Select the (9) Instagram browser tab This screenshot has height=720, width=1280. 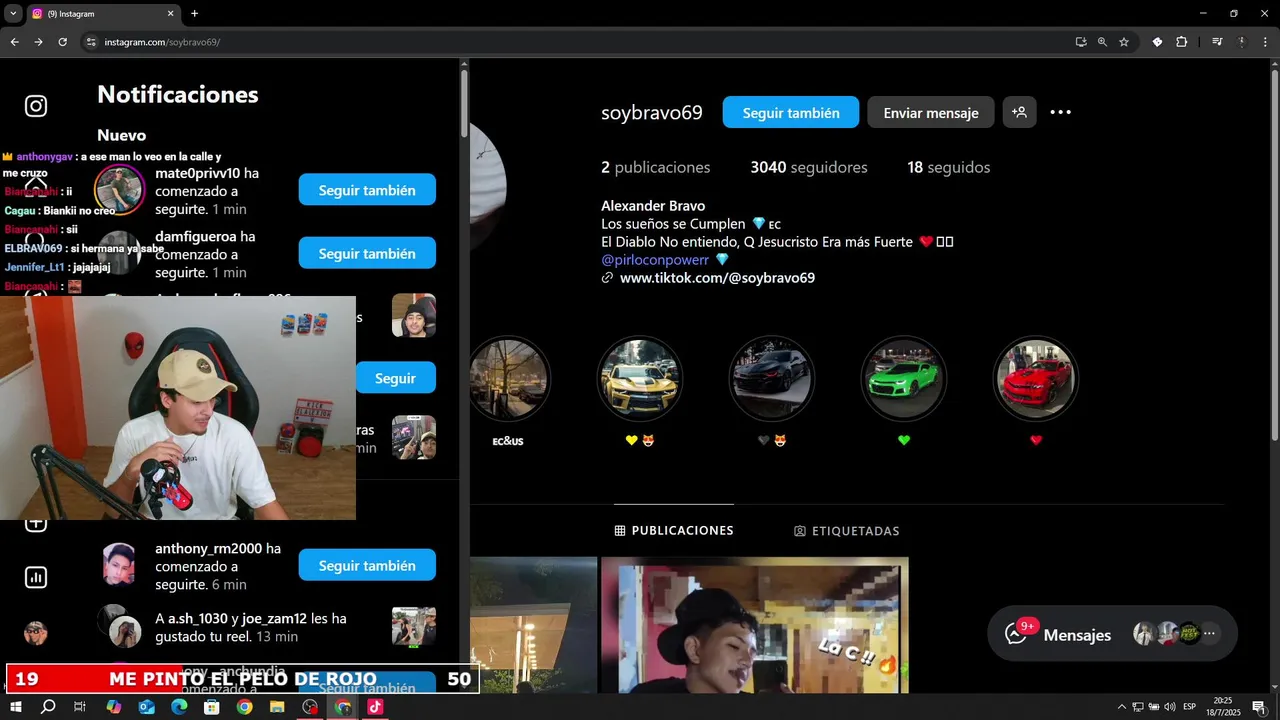tap(103, 14)
